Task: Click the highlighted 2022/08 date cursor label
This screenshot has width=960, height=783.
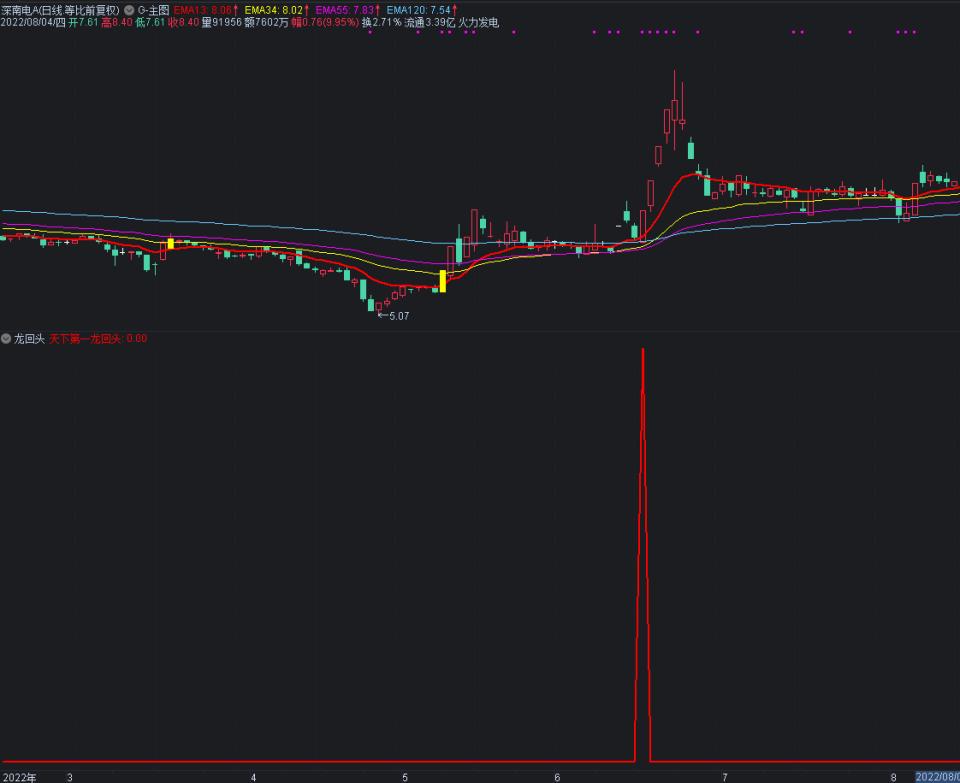Action: click(937, 777)
